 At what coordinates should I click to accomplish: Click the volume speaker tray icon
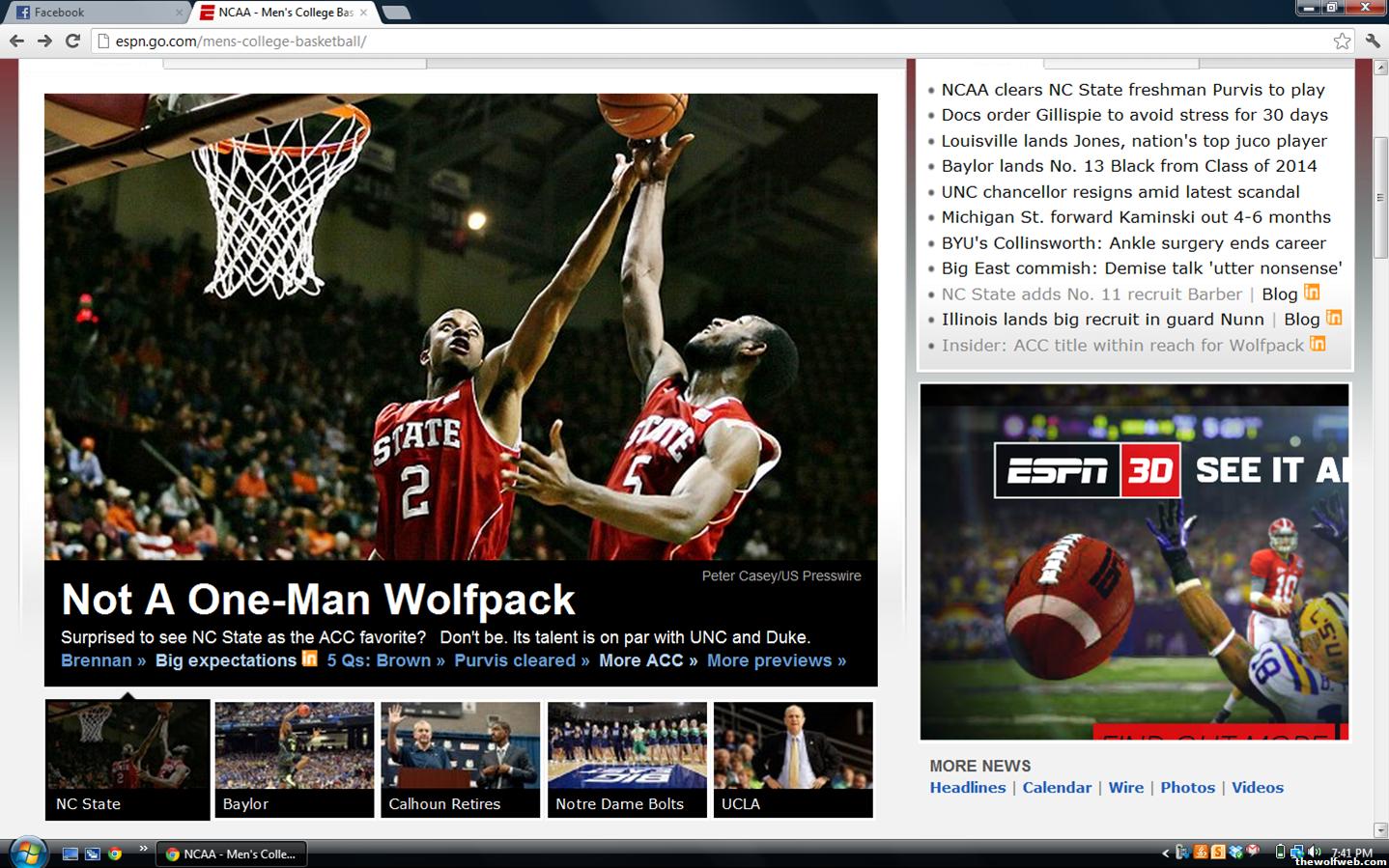[1314, 852]
